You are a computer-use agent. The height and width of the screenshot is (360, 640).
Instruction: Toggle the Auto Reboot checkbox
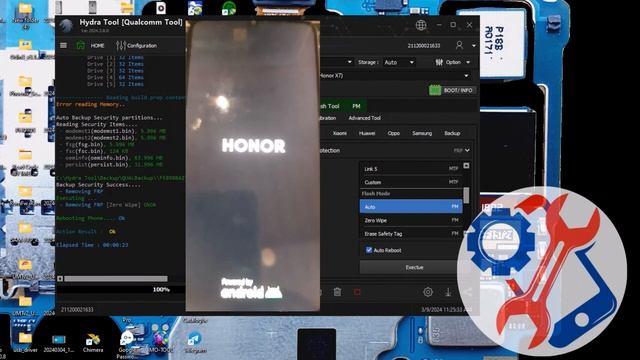pos(369,250)
